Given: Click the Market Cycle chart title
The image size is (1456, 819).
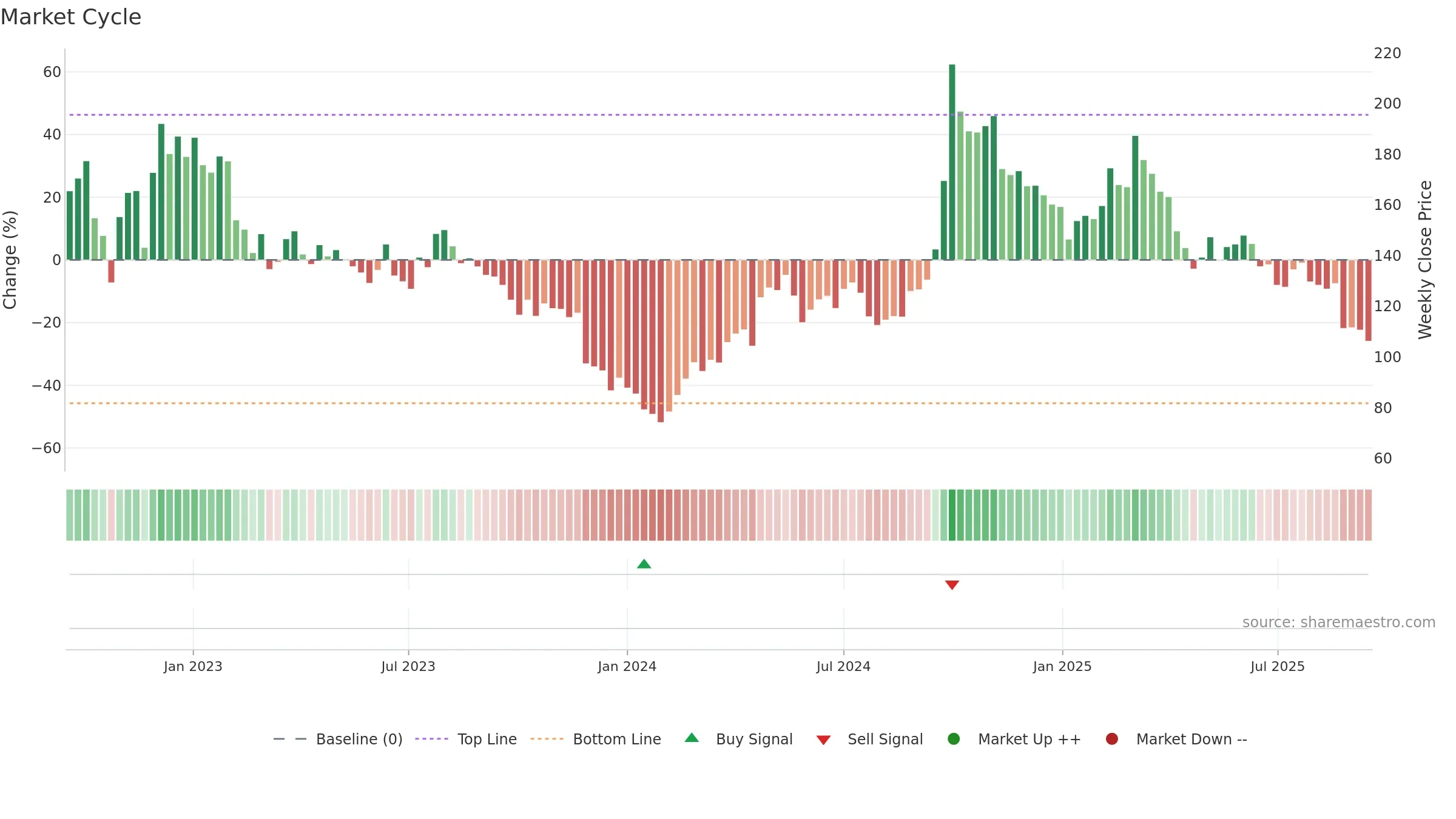Looking at the screenshot, I should tap(71, 17).
